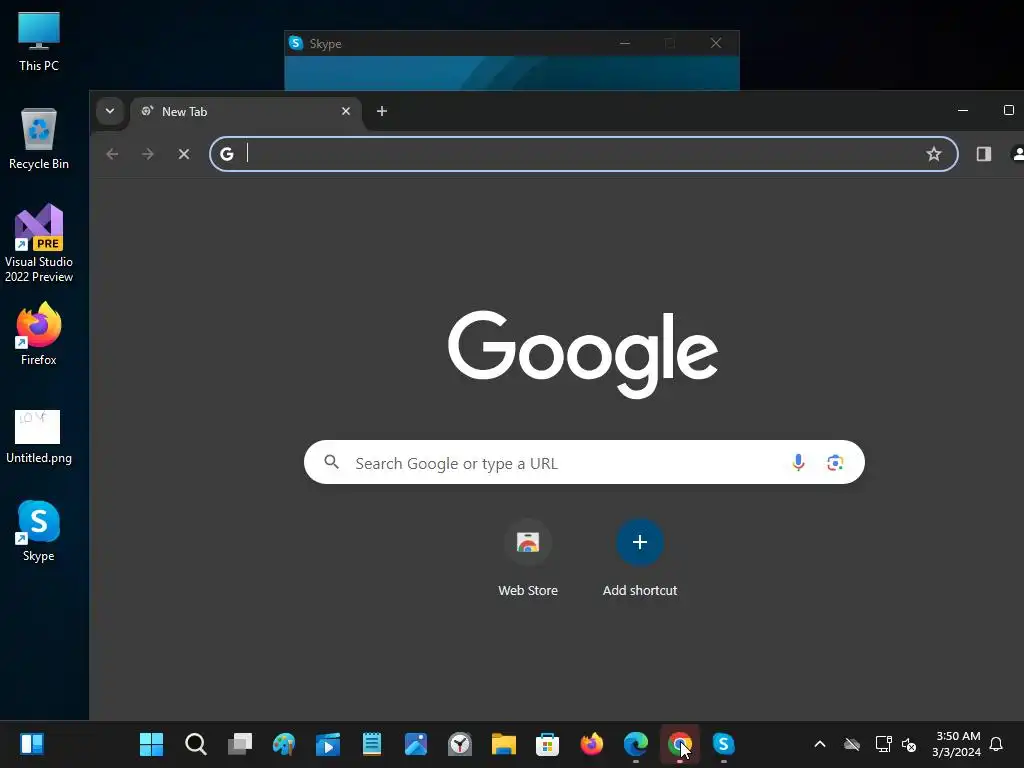
Task: Open the notifications bell
Action: click(996, 744)
